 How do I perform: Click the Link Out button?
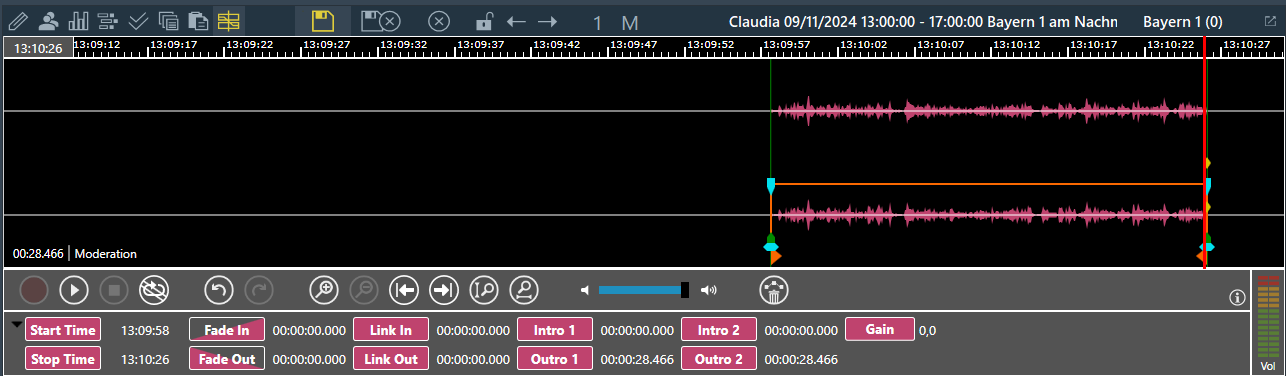tap(391, 359)
